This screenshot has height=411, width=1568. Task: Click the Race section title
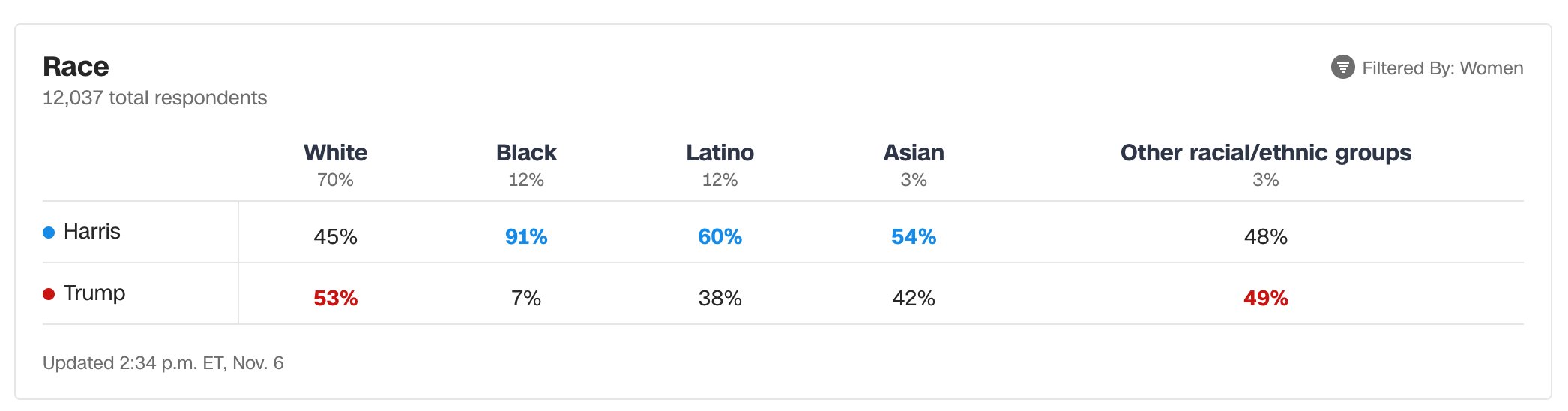(76, 67)
